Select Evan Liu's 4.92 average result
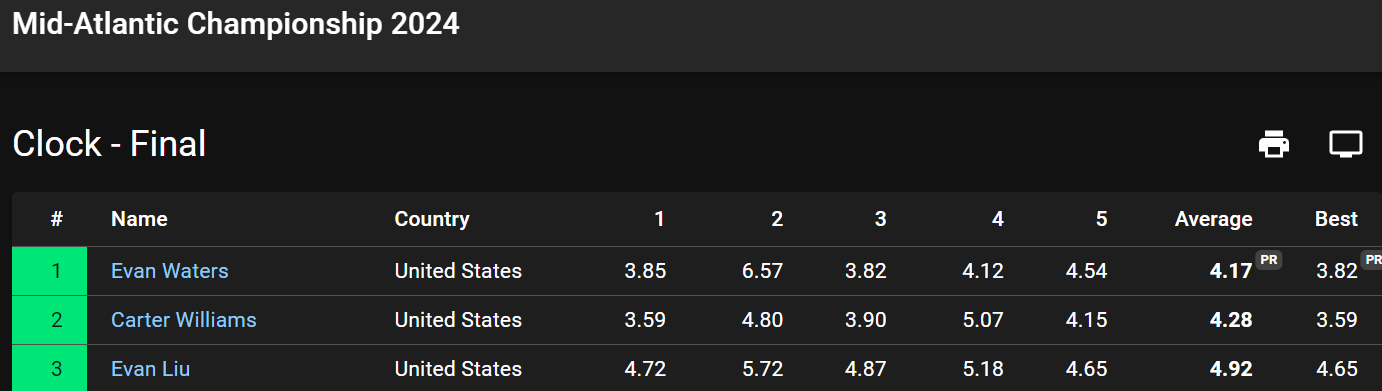Screen dimensions: 1382x391 pos(1231,369)
